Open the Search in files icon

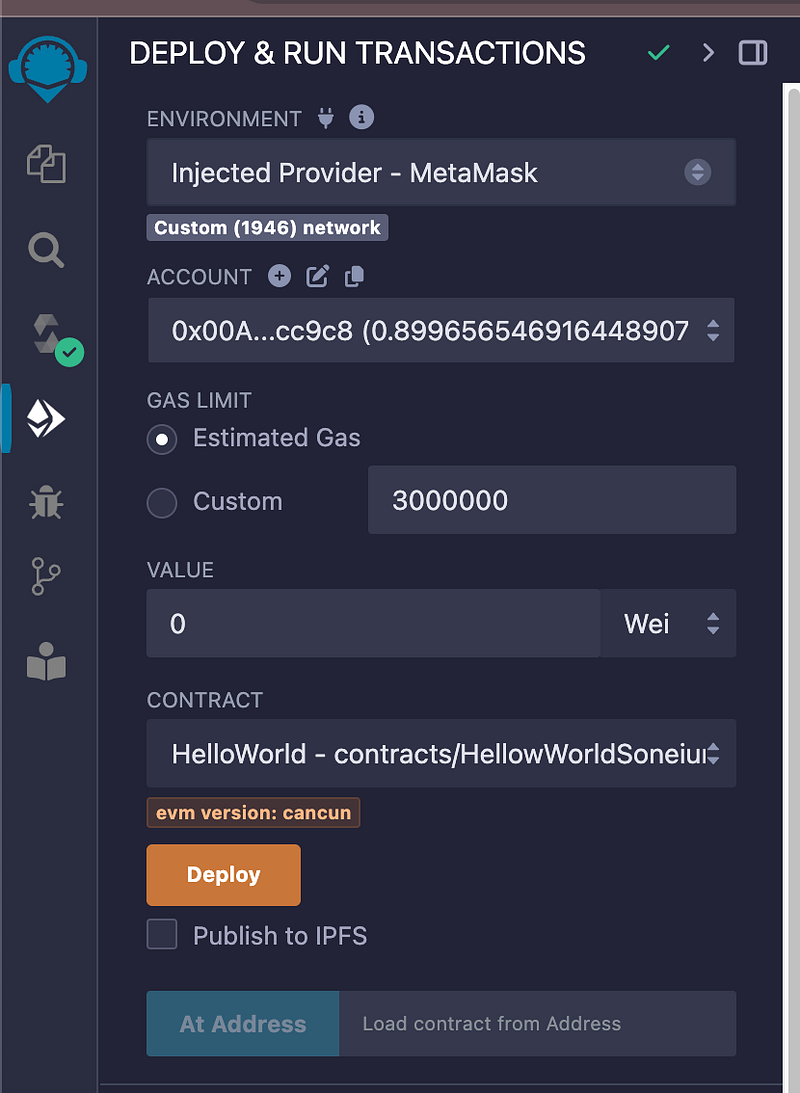tap(46, 250)
